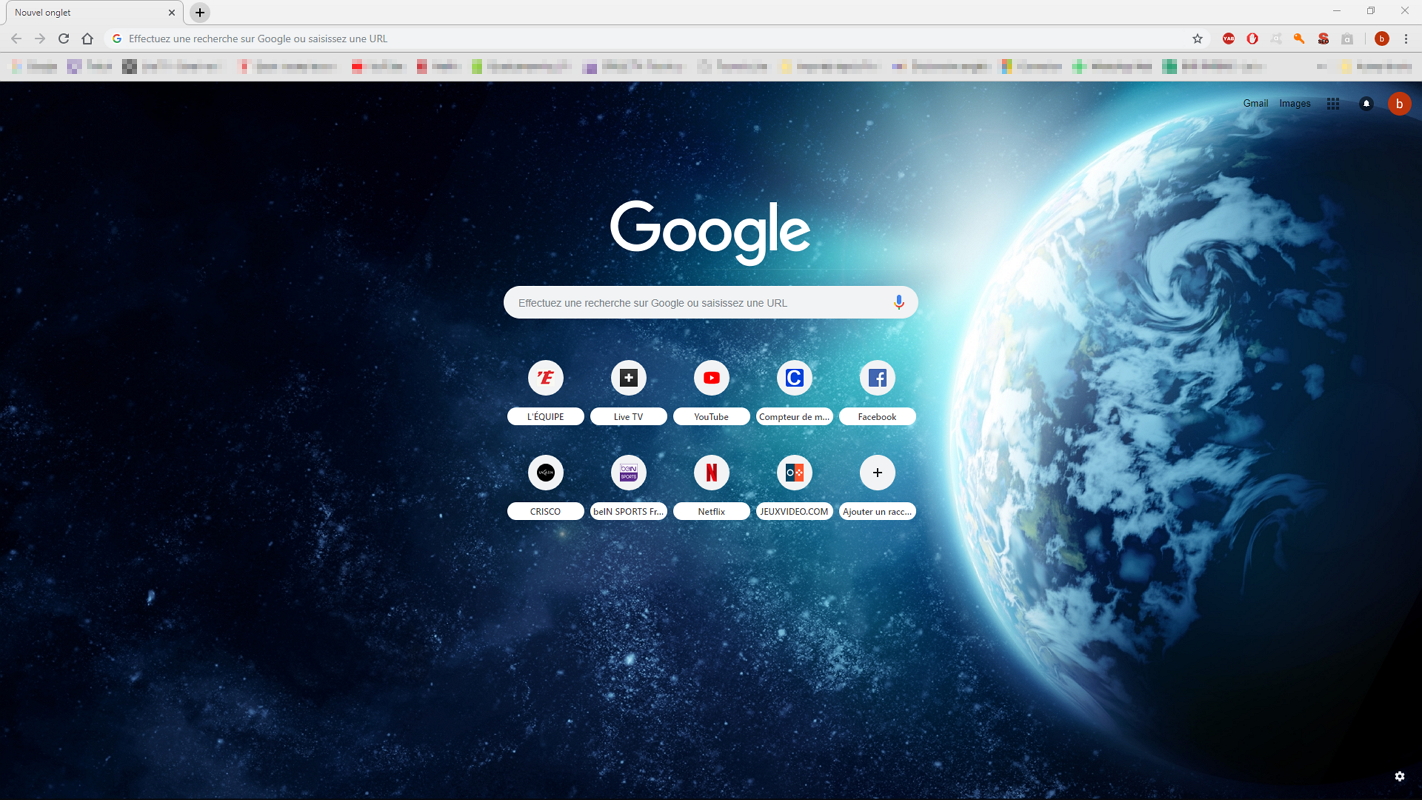The height and width of the screenshot is (800, 1422).
Task: Open the Compteur de m... shortcut
Action: point(794,392)
